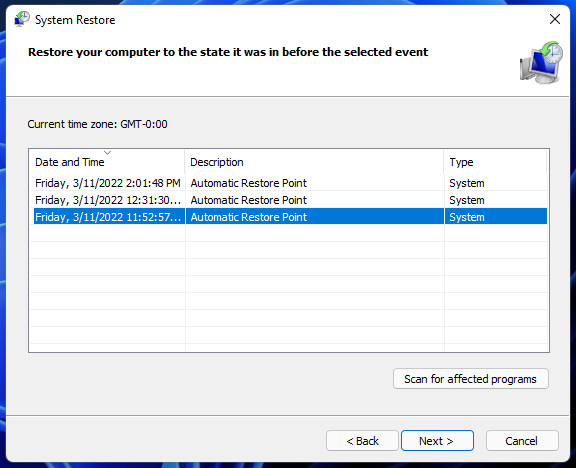This screenshot has height=468, width=576.
Task: Click System type of the 12:31:30 row
Action: 467,200
